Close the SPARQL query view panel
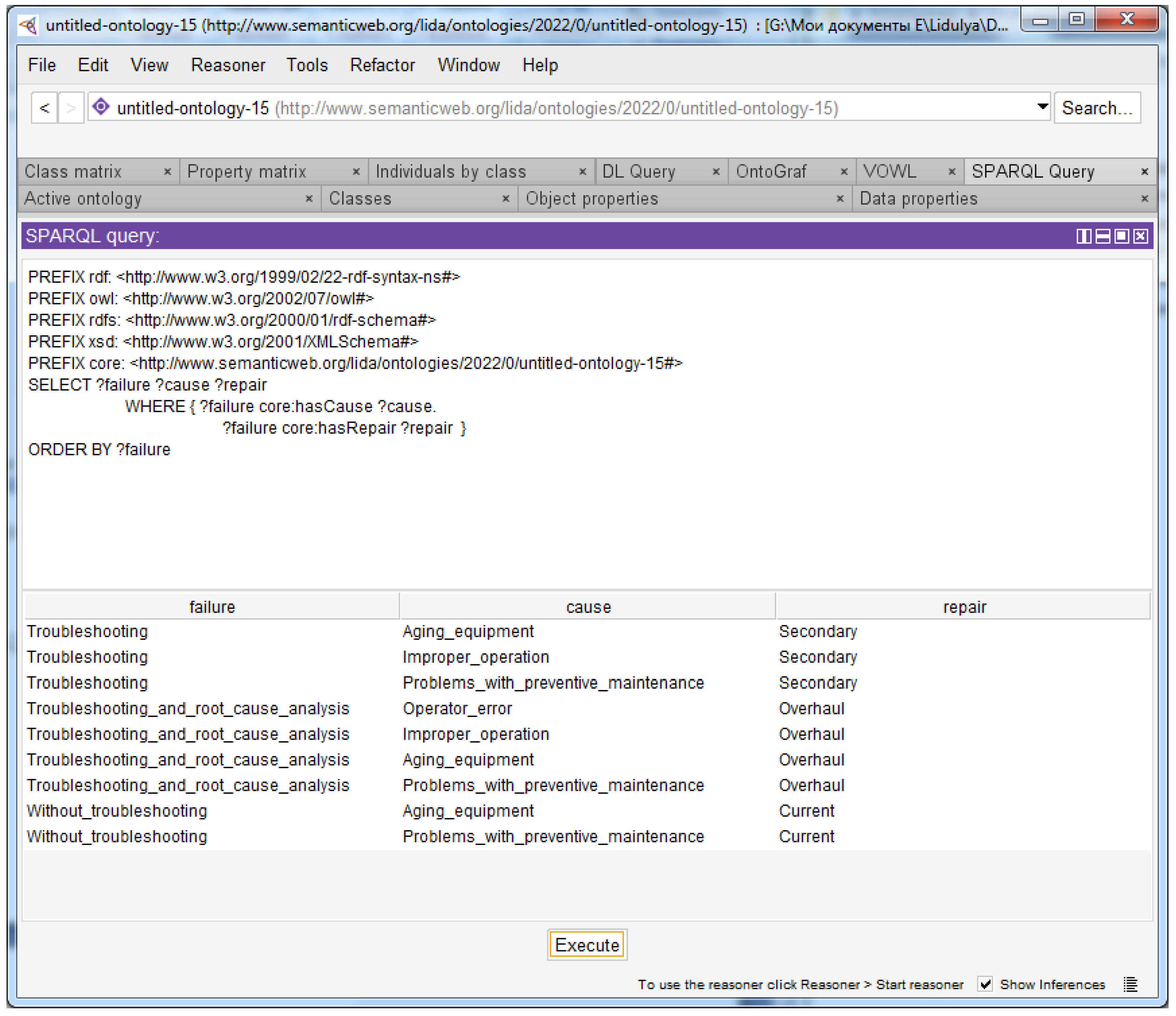The width and height of the screenshot is (1176, 1016). (x=1141, y=236)
